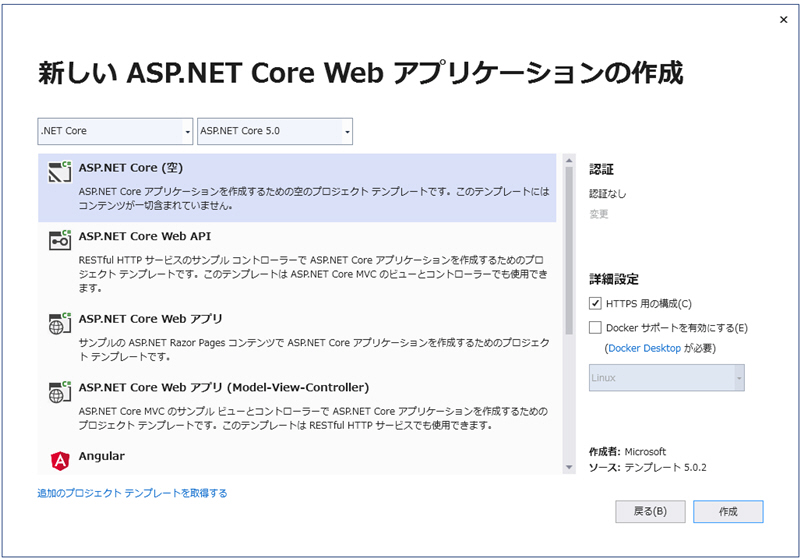The height and width of the screenshot is (558, 800).
Task: Open the disabled Linux OS dropdown
Action: tap(666, 378)
